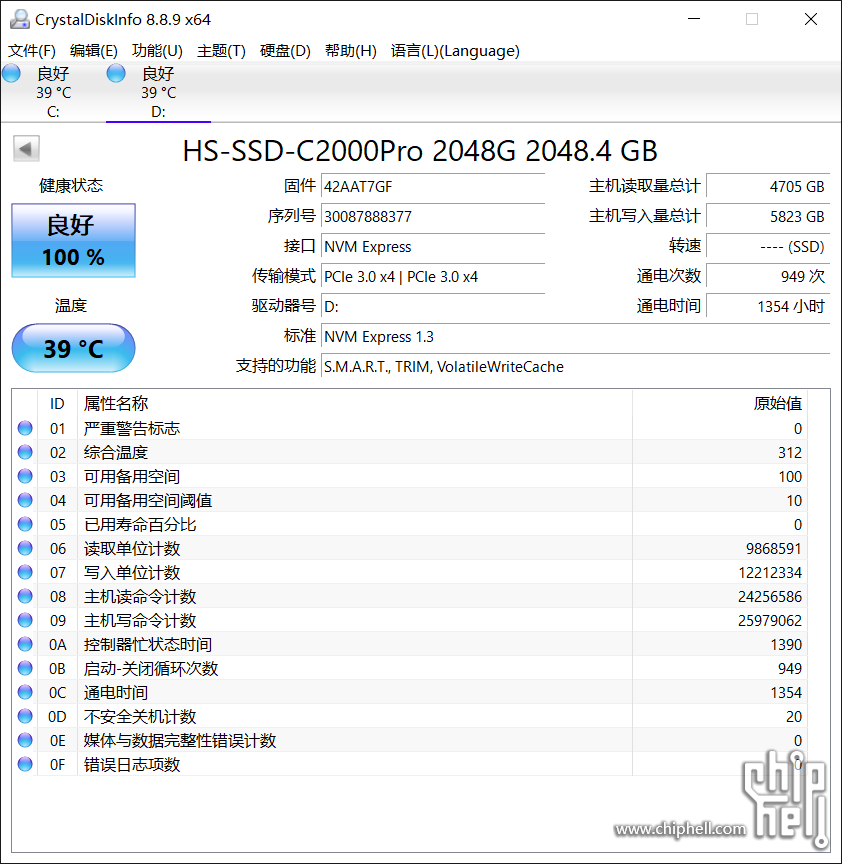
Task: Click the drive letter field D:
Action: (433, 306)
